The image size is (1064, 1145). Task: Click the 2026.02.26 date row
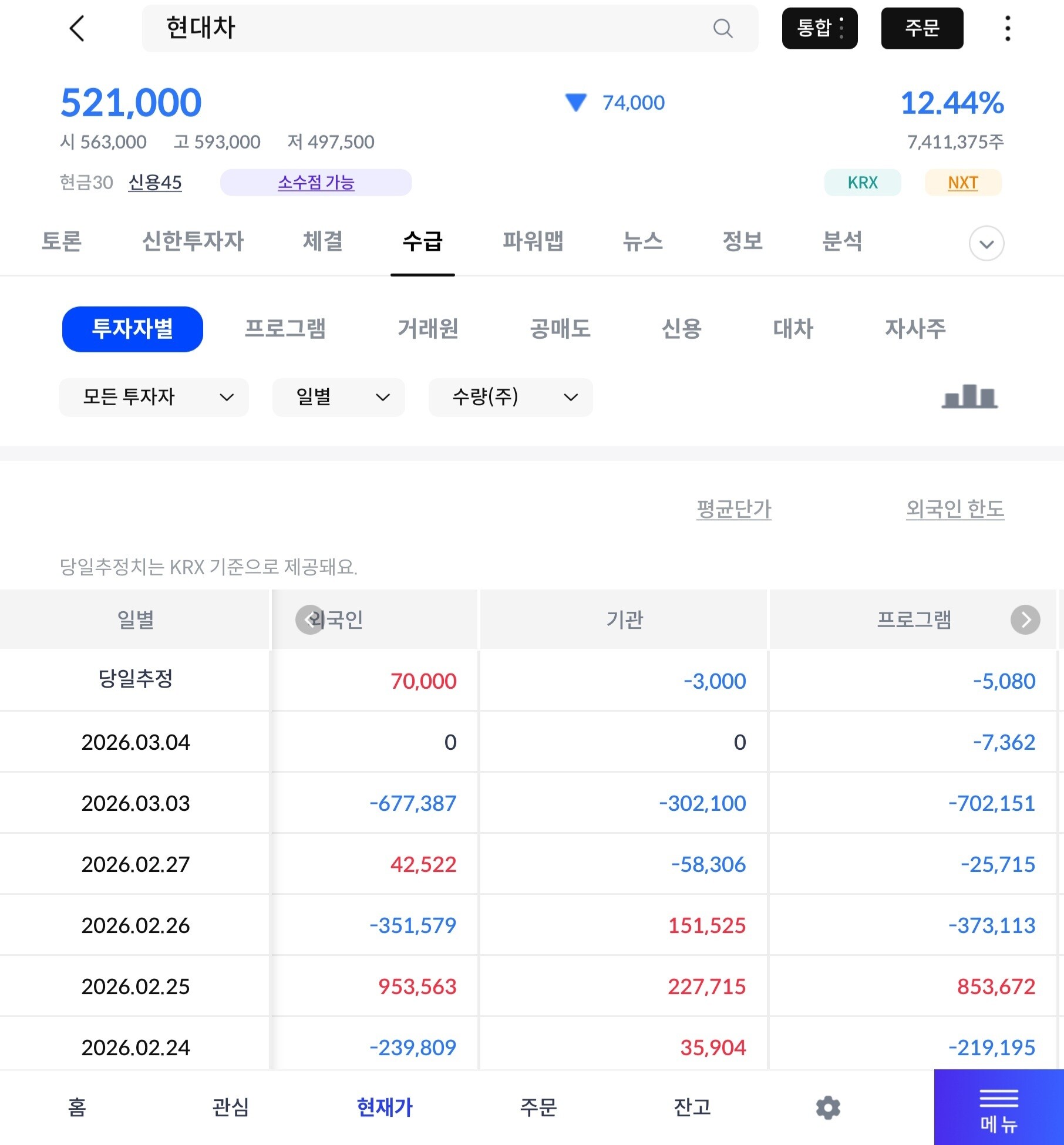(x=136, y=925)
